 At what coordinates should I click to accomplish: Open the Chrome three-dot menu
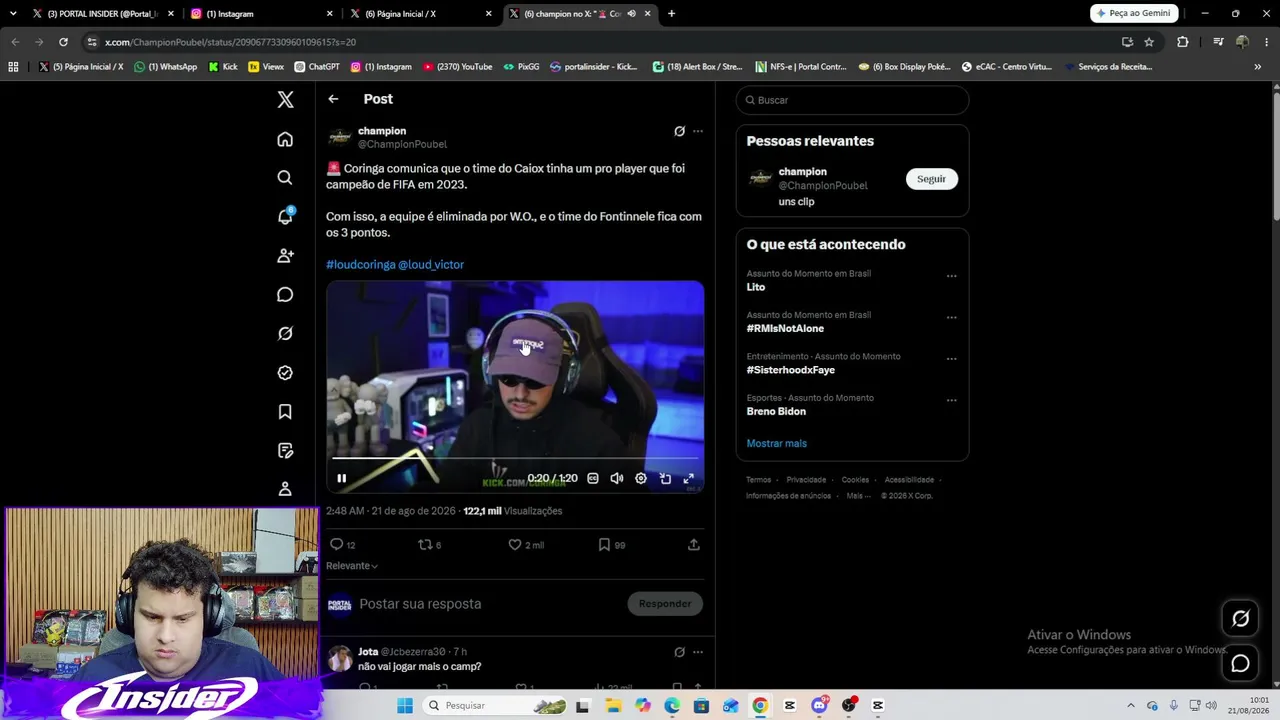click(1265, 42)
